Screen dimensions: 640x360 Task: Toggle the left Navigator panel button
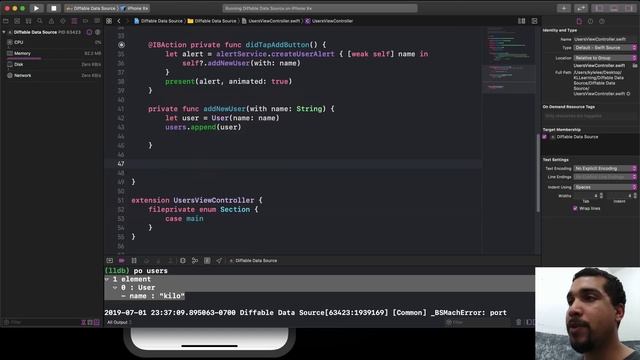(599, 8)
